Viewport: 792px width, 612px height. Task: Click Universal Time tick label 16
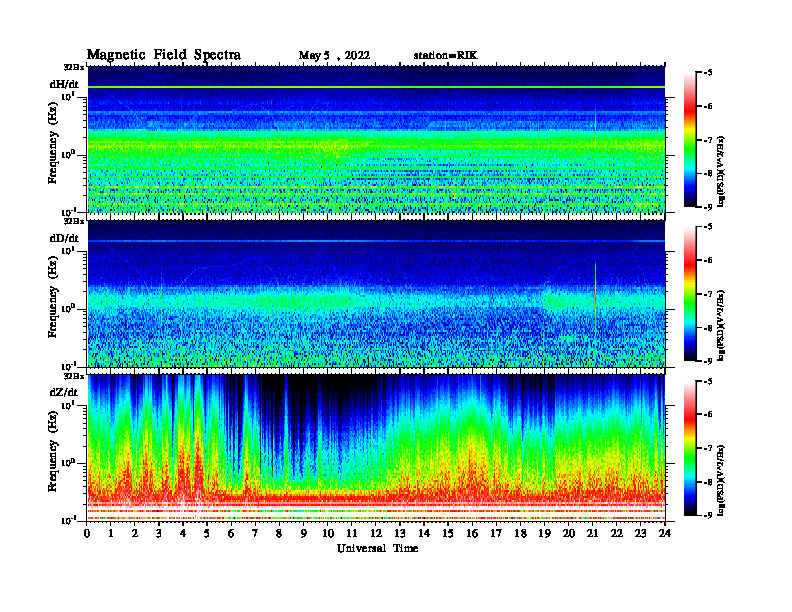point(472,533)
